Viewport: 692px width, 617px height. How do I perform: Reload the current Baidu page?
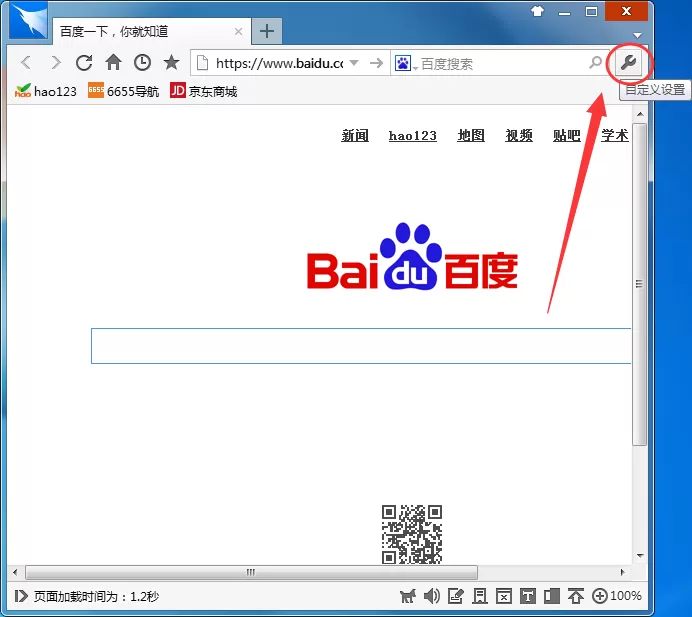click(x=84, y=63)
